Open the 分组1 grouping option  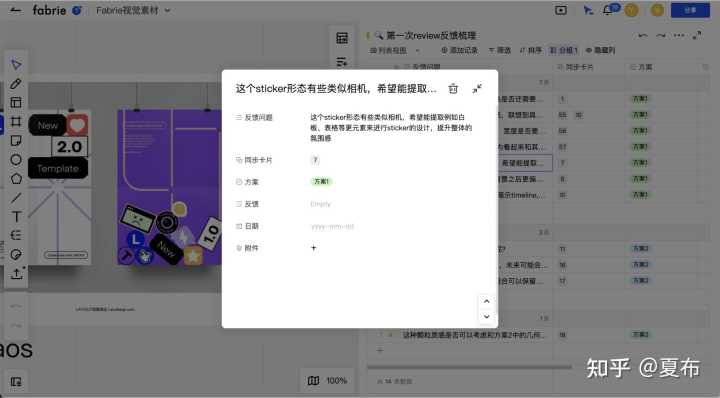pyautogui.click(x=563, y=50)
